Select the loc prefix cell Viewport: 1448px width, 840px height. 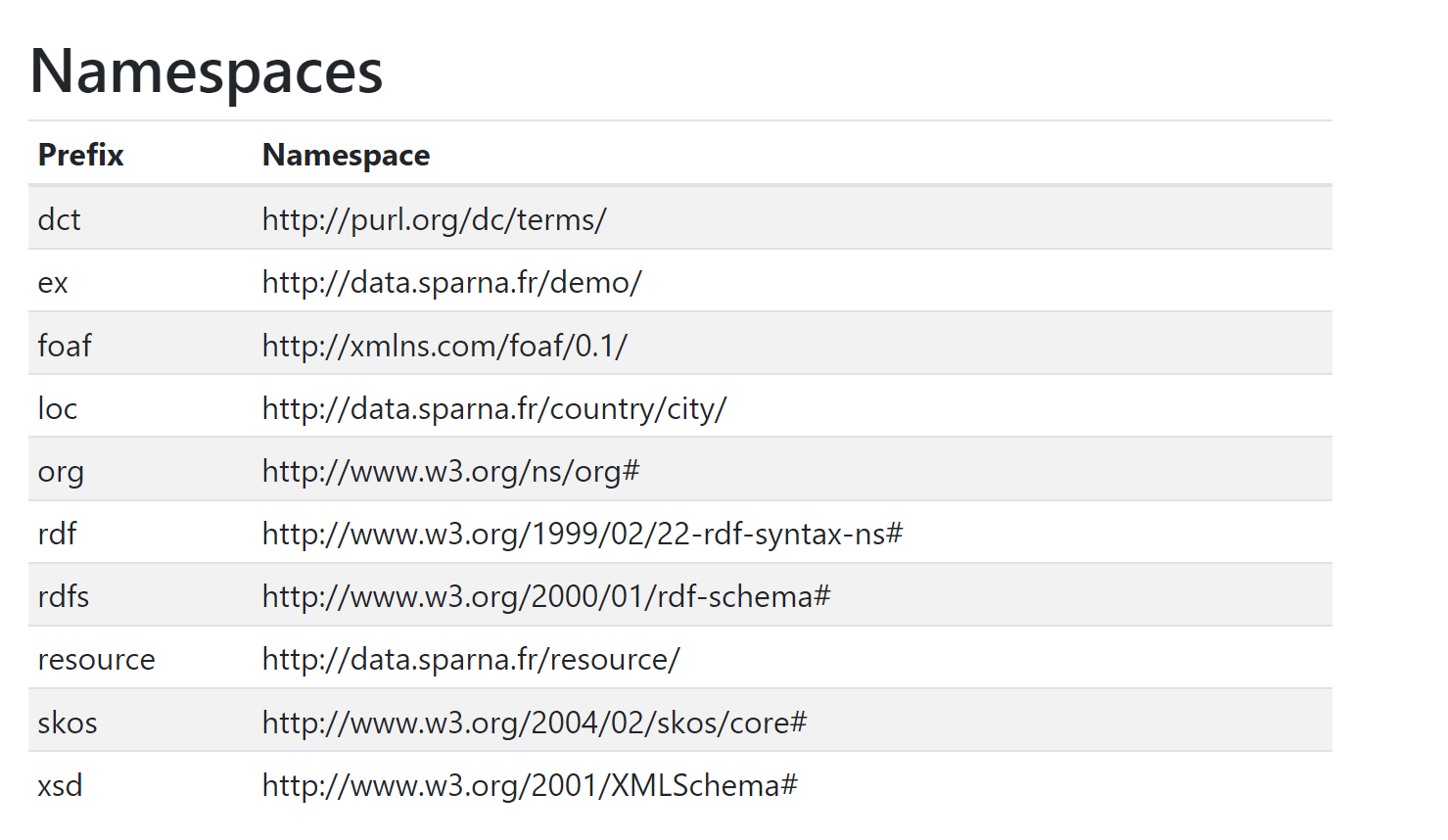pyautogui.click(x=57, y=408)
